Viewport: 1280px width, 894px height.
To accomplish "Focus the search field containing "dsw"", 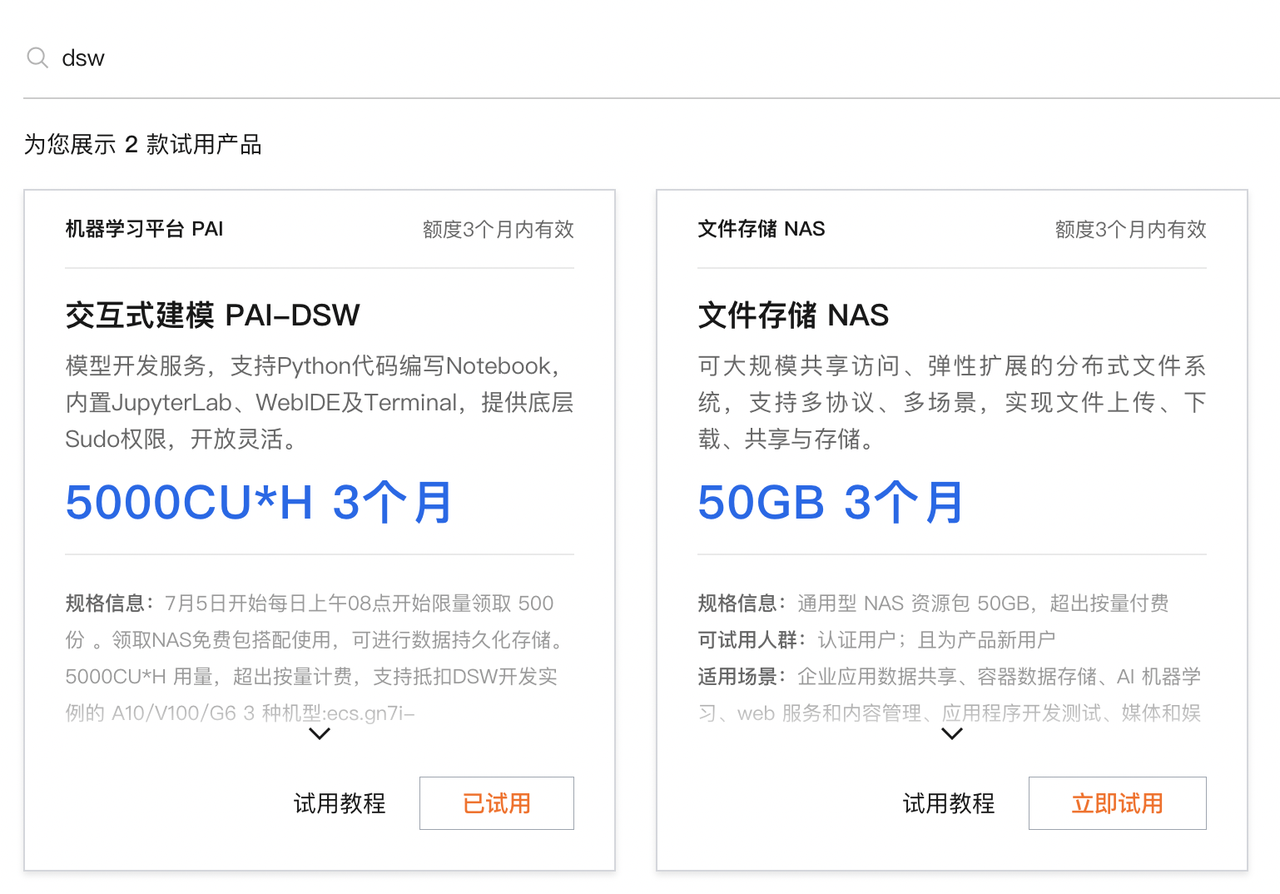I will click(x=600, y=58).
